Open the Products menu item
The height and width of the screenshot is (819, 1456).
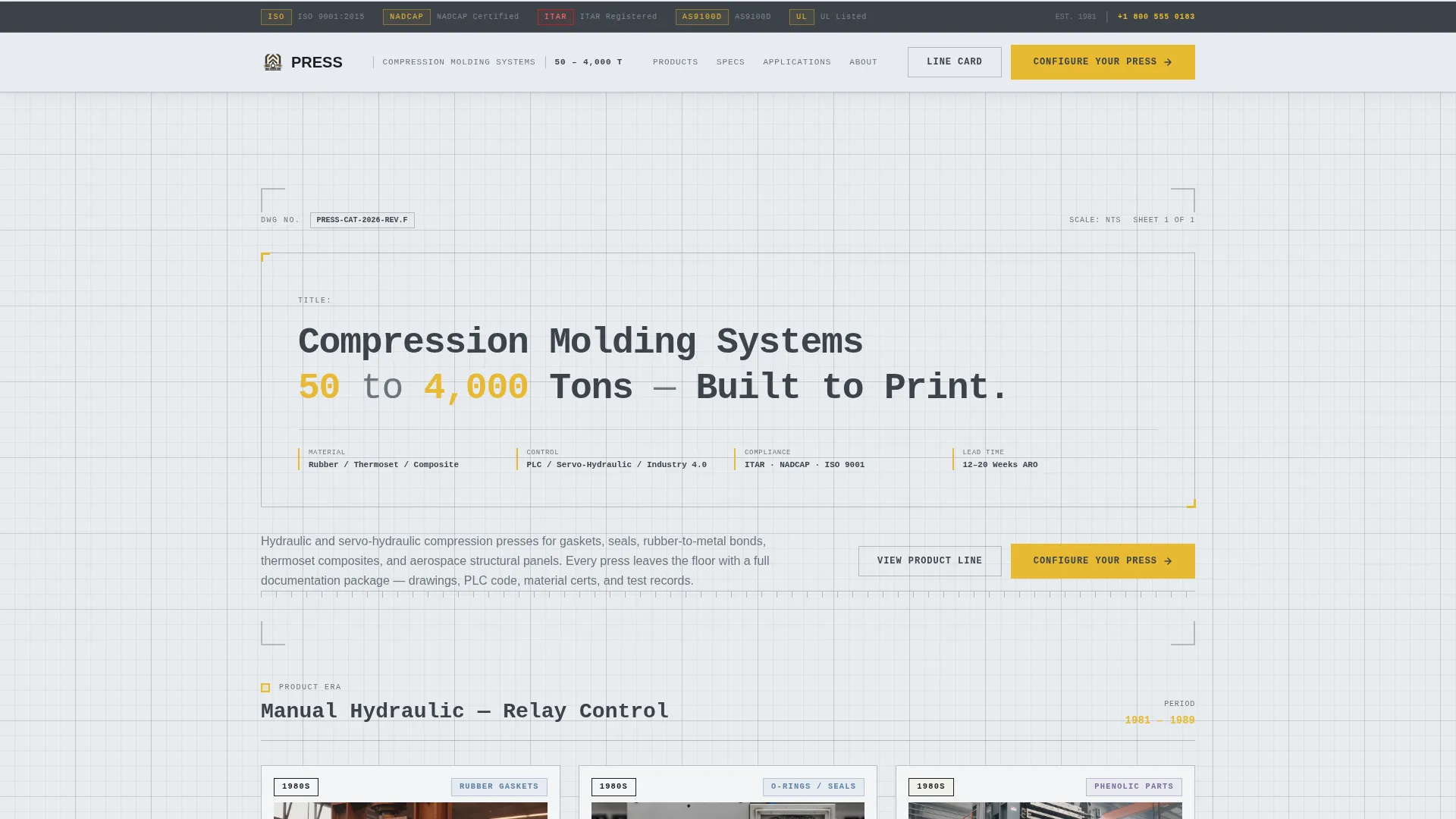point(675,62)
